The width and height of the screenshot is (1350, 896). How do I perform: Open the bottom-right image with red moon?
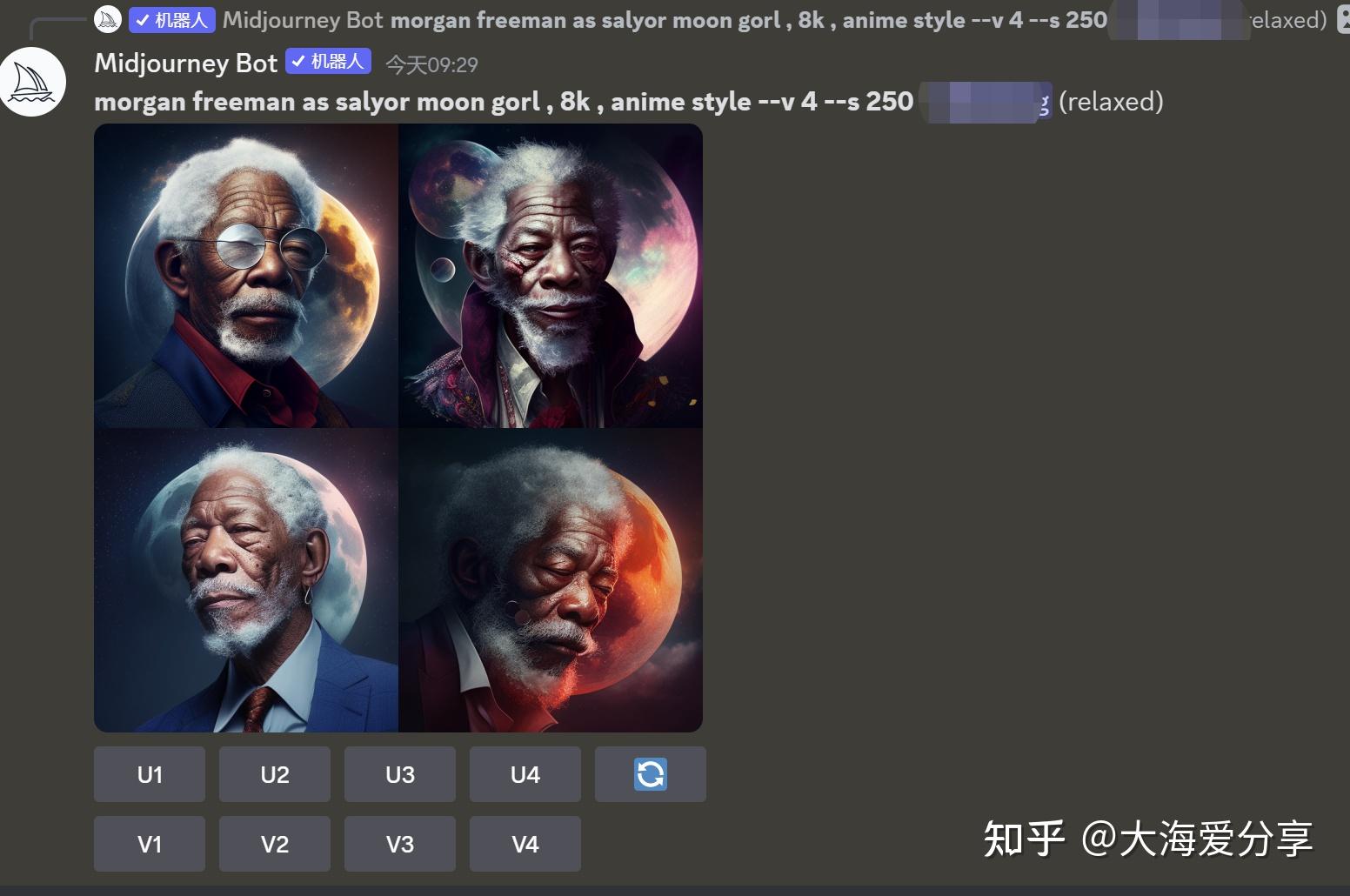551,580
